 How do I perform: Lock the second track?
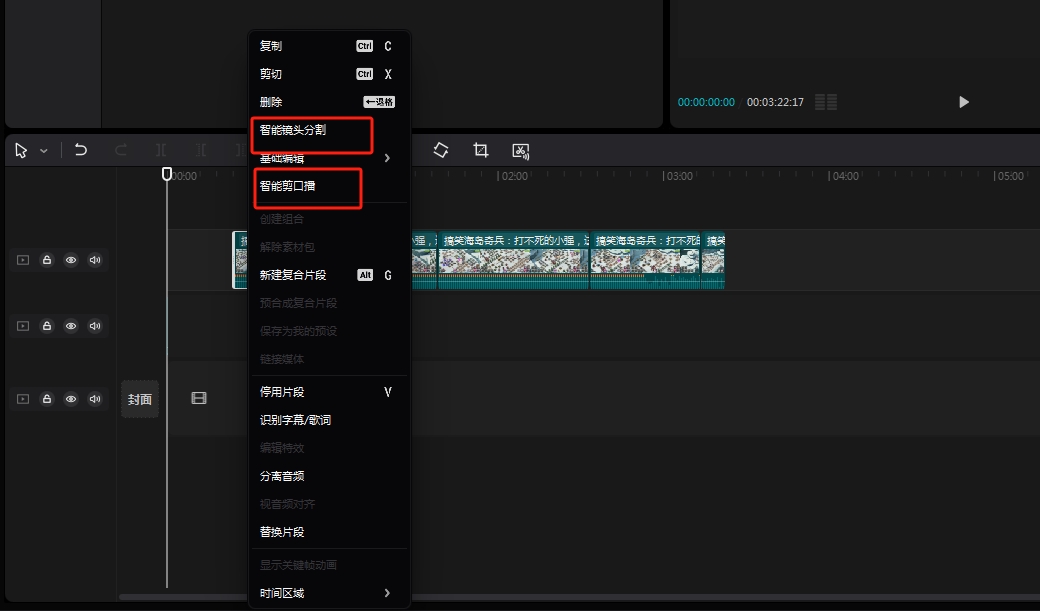47,326
